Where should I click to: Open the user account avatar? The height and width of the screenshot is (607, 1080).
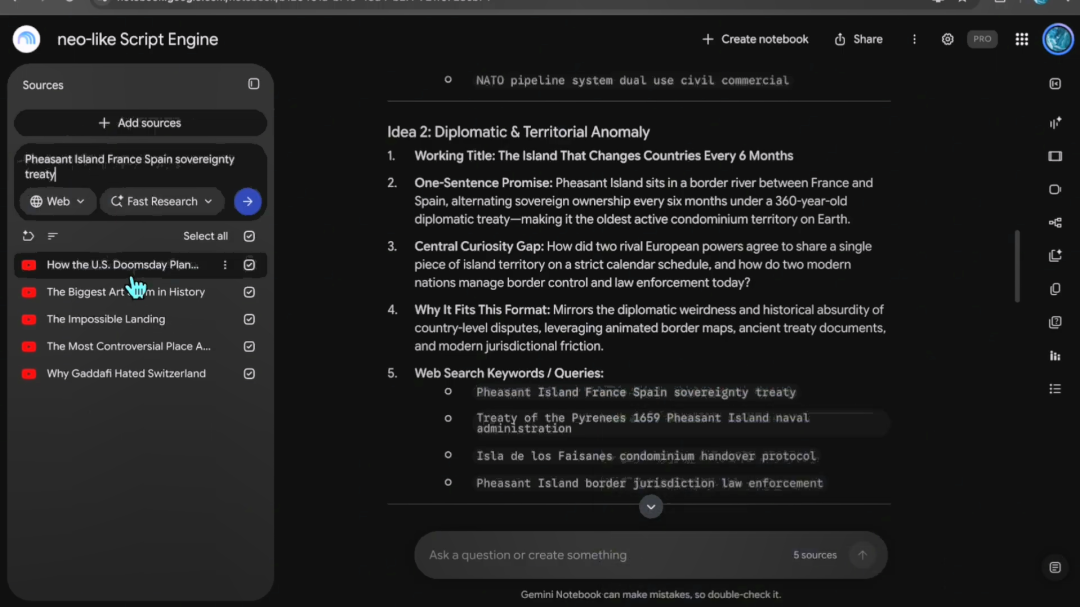[1058, 39]
